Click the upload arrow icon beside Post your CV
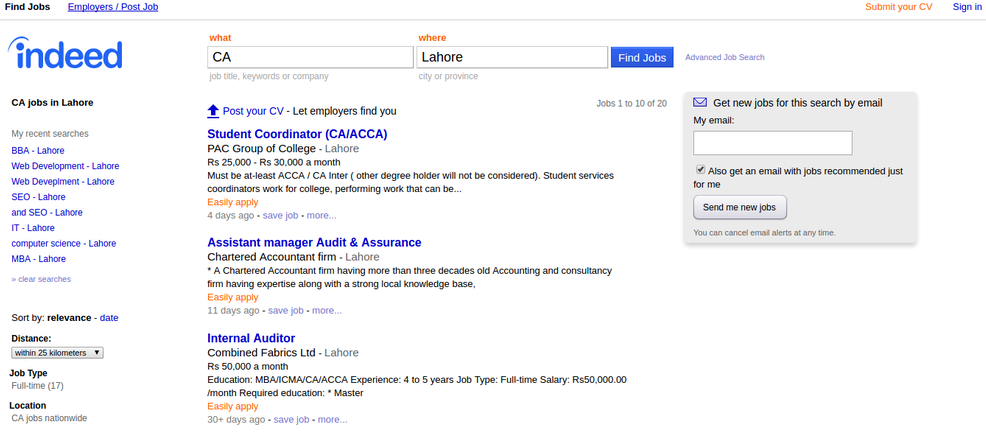The image size is (986, 437). (x=213, y=111)
